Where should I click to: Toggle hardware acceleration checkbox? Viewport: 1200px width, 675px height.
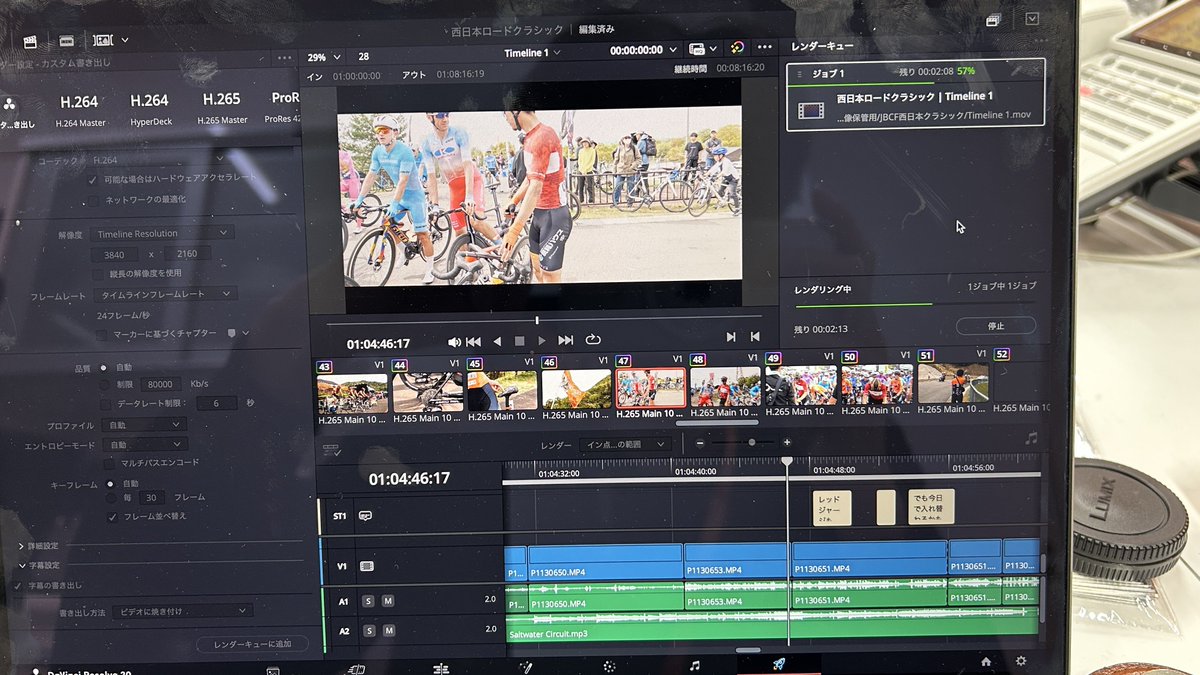point(93,179)
